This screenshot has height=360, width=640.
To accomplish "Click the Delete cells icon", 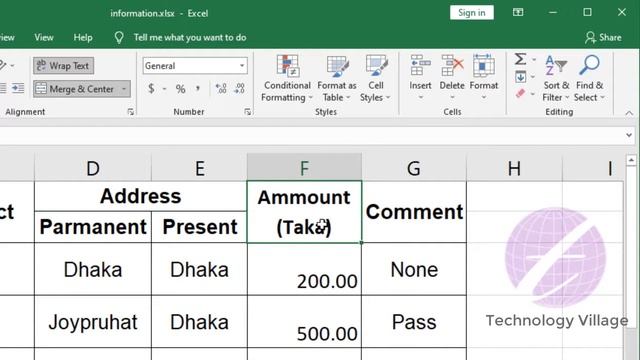I will (452, 66).
